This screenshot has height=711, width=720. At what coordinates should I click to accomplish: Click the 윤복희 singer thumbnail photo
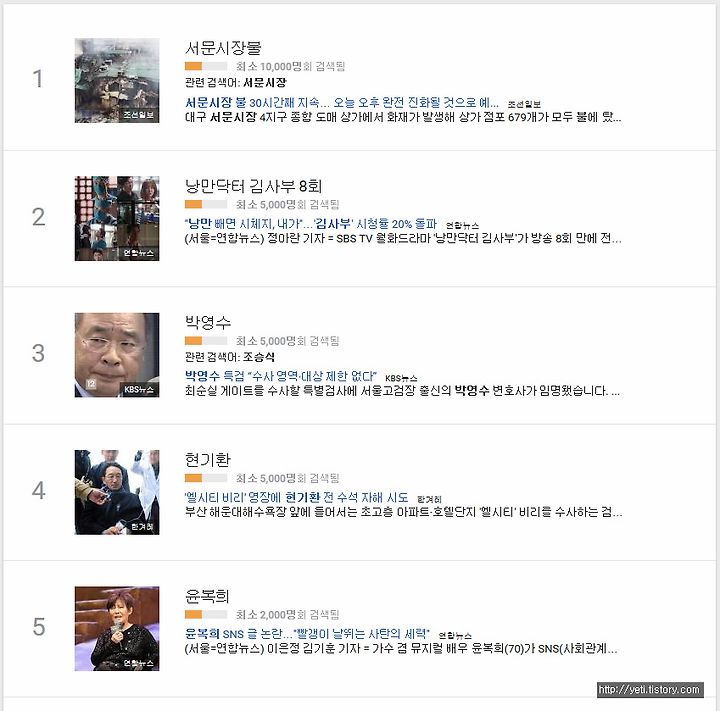(117, 628)
